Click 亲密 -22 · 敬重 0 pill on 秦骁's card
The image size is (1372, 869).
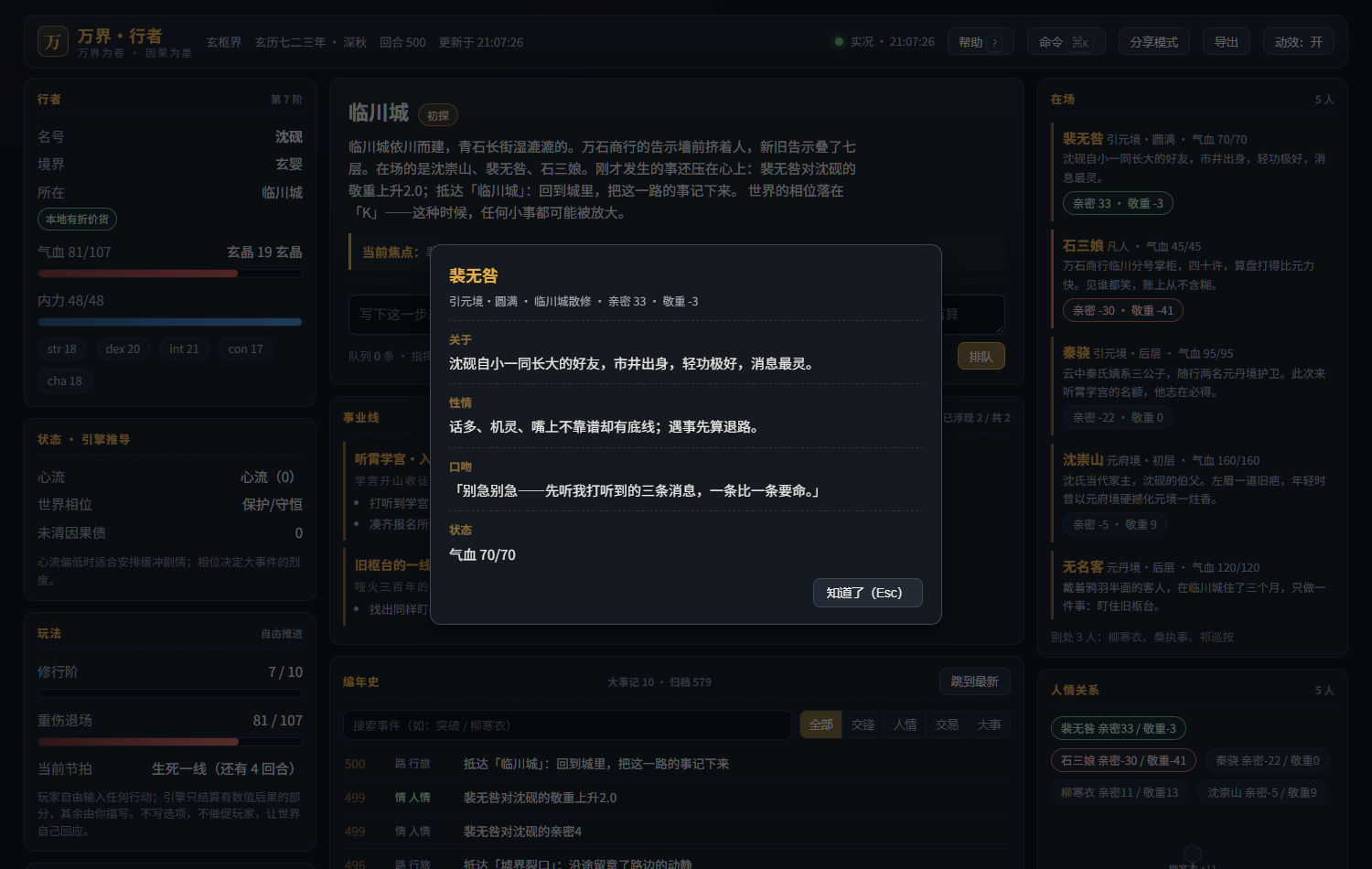pos(1118,417)
